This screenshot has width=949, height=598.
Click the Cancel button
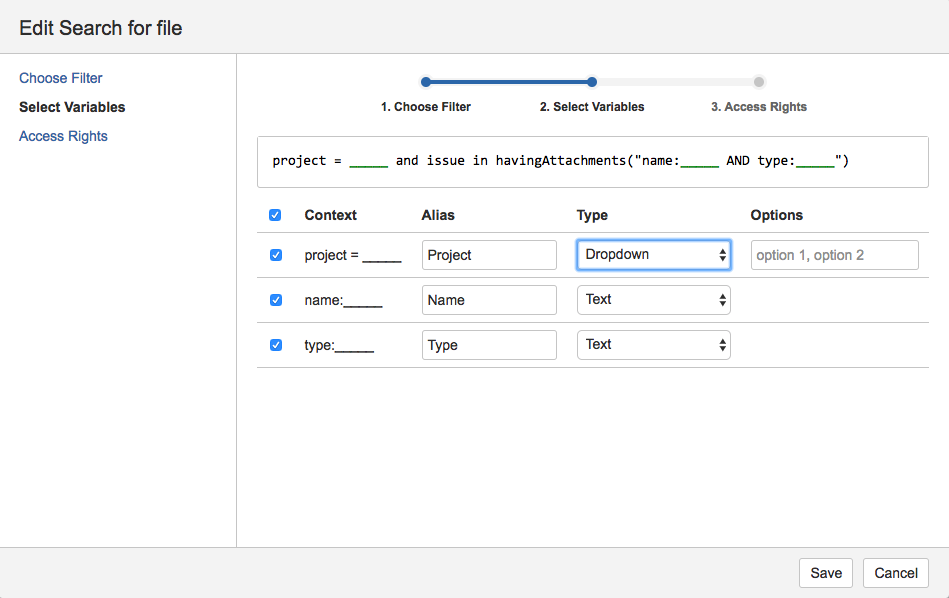click(895, 573)
